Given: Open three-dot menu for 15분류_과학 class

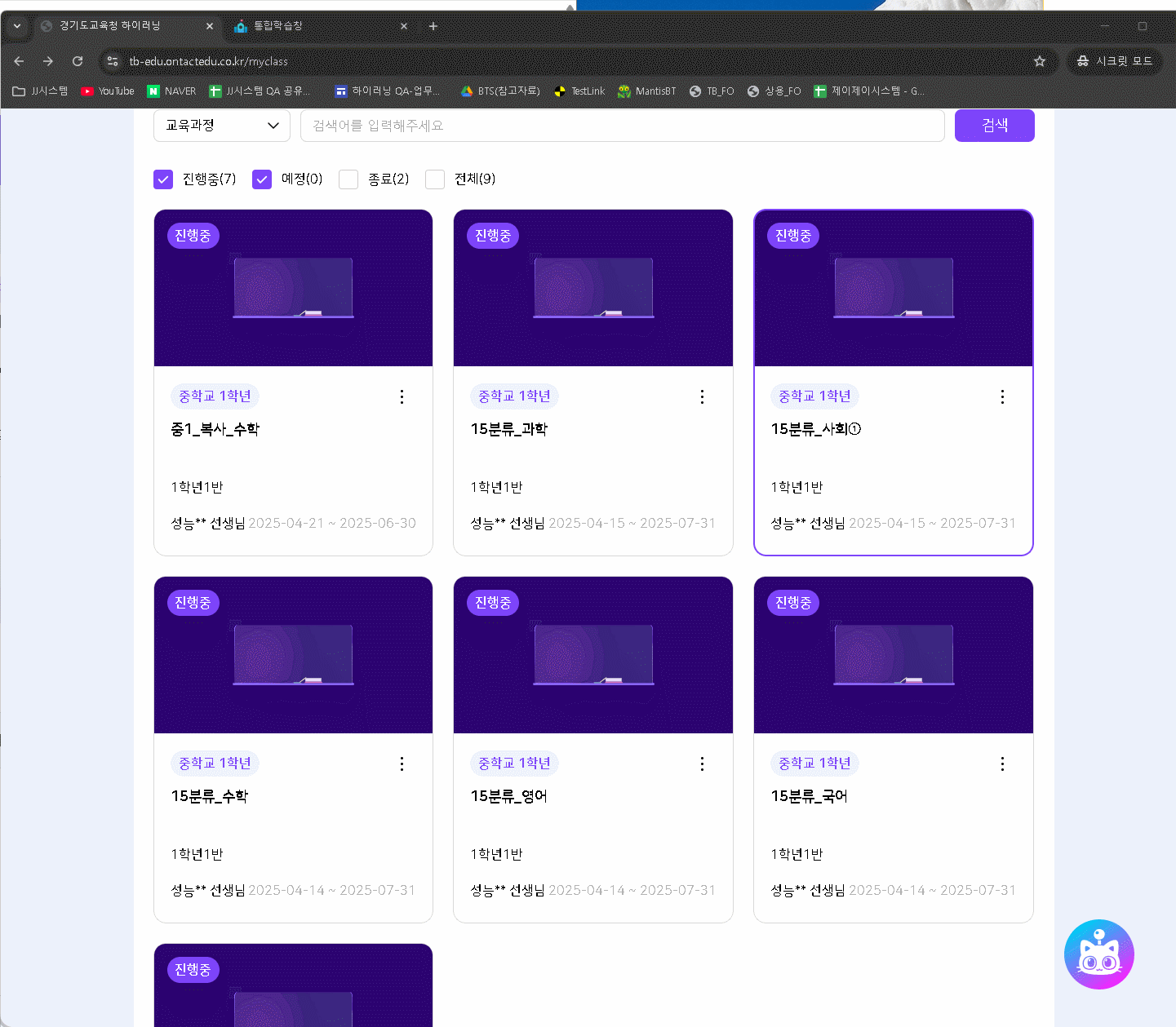Looking at the screenshot, I should [x=702, y=396].
